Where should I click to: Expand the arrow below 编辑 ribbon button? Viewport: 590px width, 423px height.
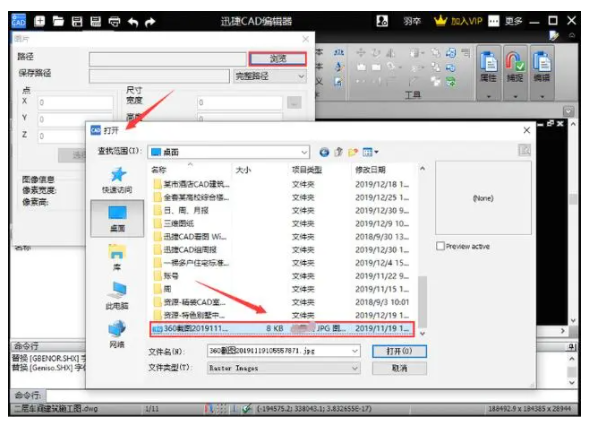point(542,96)
